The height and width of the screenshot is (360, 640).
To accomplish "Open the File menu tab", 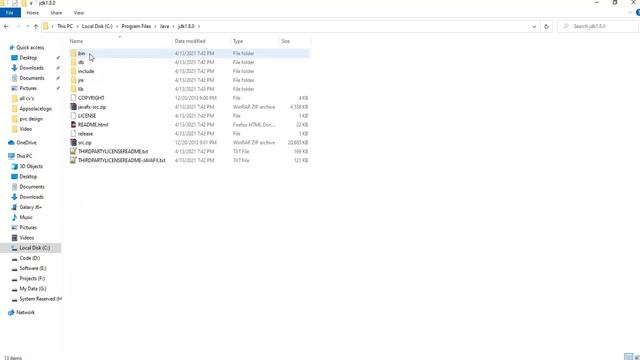I will click(10, 13).
